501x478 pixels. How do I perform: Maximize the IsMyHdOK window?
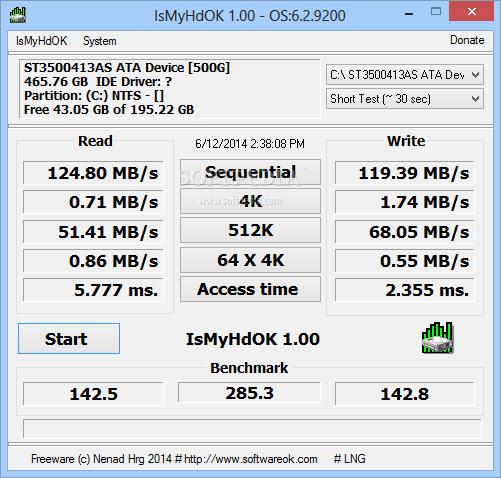click(436, 12)
